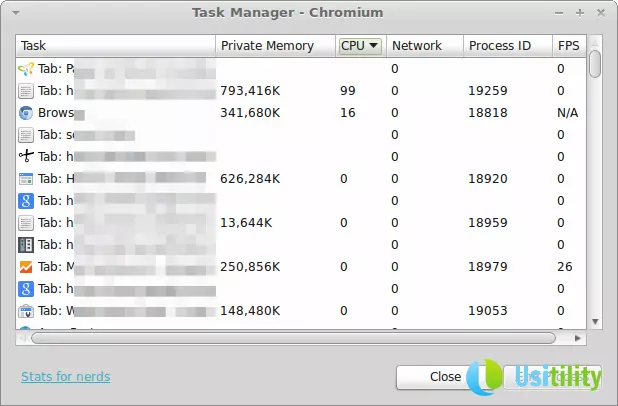618x406 pixels.
Task: Select the tab with colorful pinwheel icon
Action: (26, 69)
